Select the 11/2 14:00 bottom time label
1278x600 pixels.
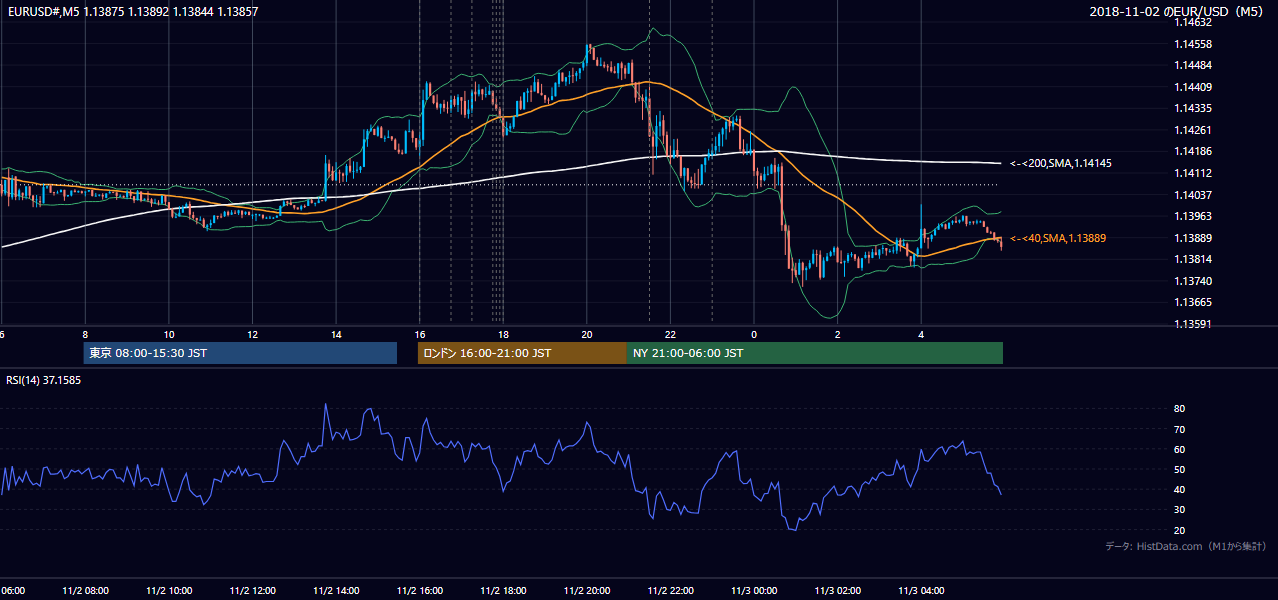pos(336,591)
